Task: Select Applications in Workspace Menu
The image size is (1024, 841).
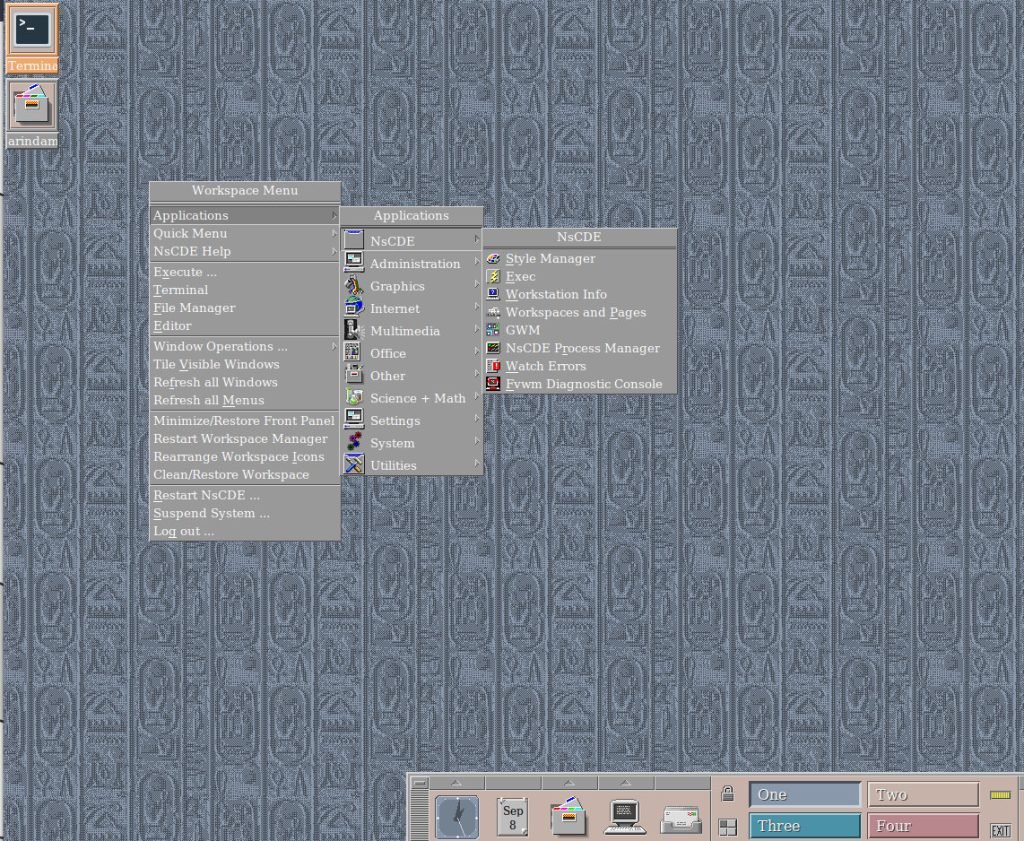Action: click(x=245, y=215)
